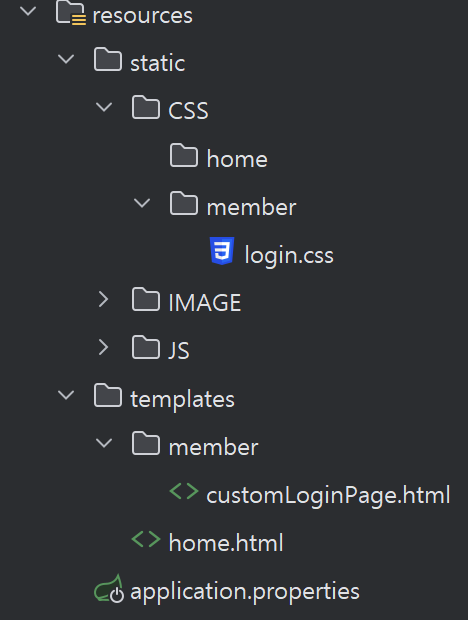Collapse the member folder under CSS

pos(142,203)
